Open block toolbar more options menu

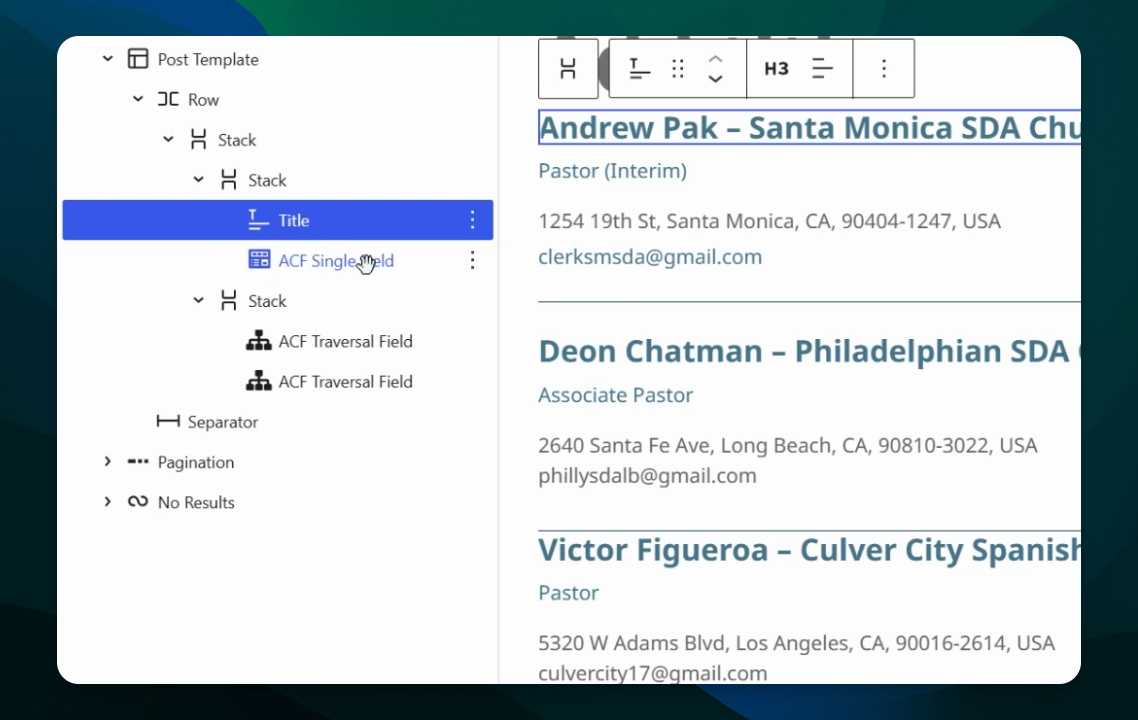(884, 69)
